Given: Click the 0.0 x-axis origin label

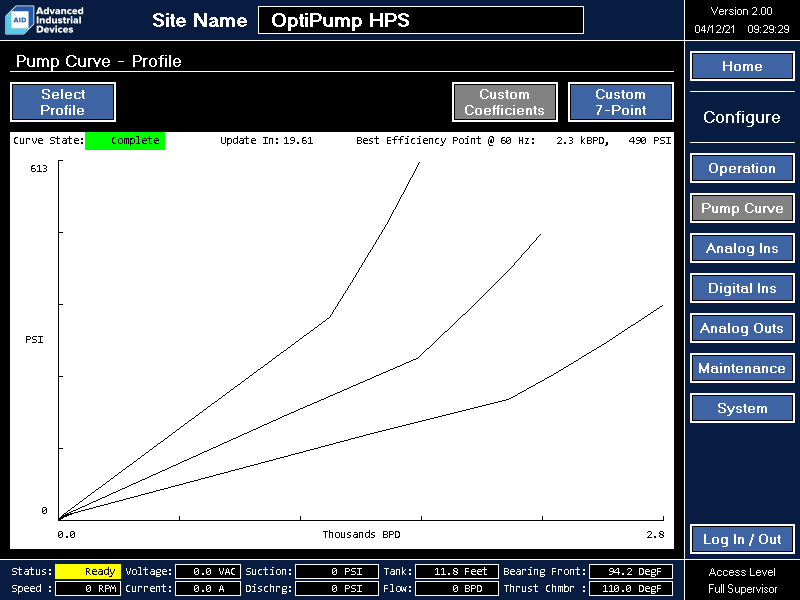Looking at the screenshot, I should (66, 535).
